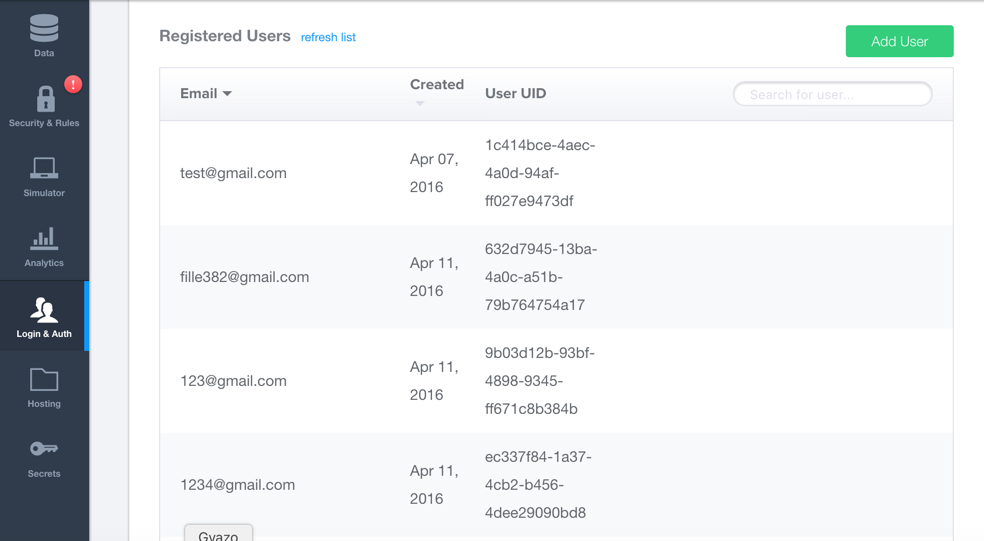Click the Add User button
The width and height of the screenshot is (984, 541).
pos(899,41)
